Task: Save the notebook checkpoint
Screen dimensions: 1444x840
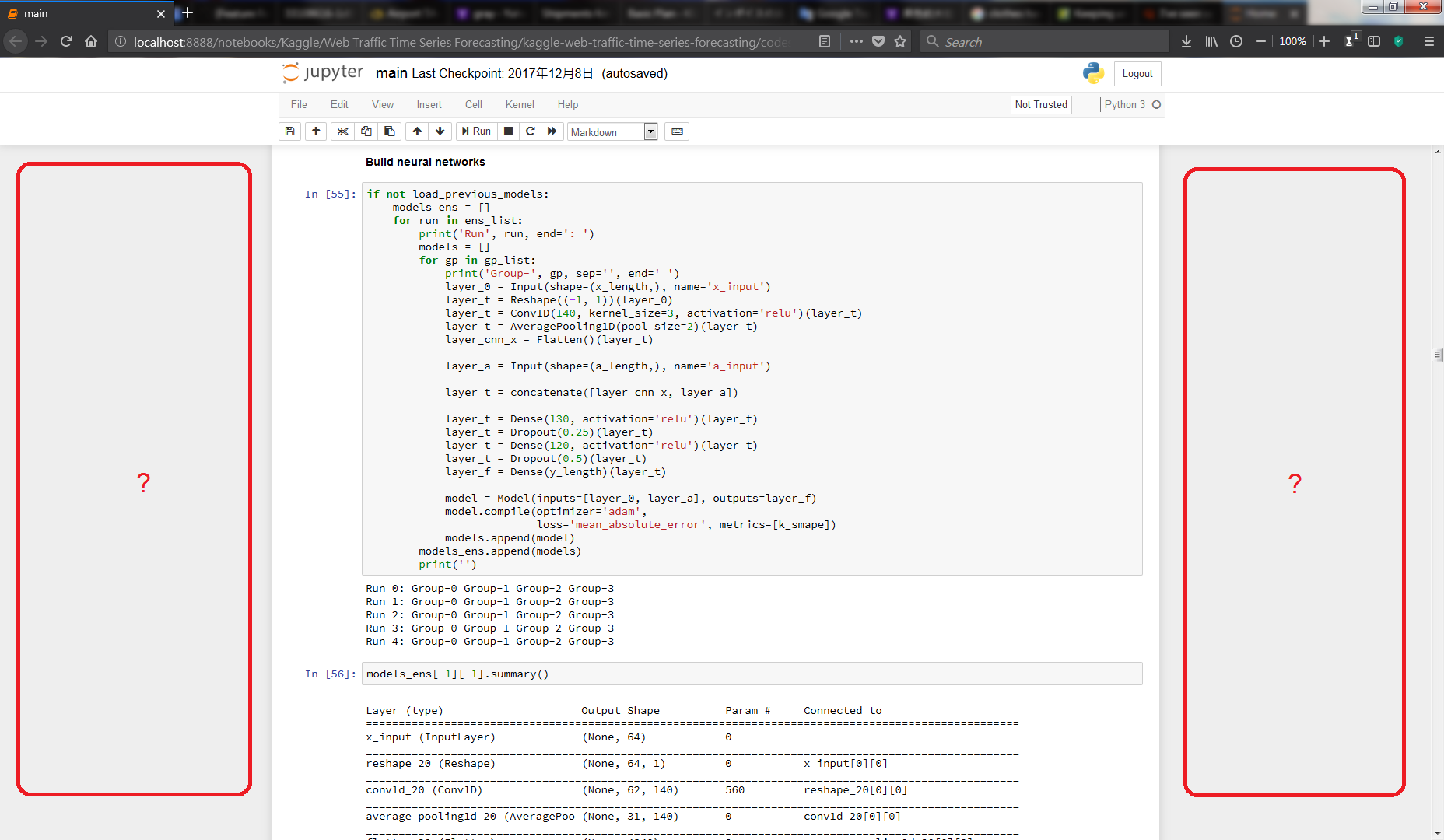Action: click(289, 131)
